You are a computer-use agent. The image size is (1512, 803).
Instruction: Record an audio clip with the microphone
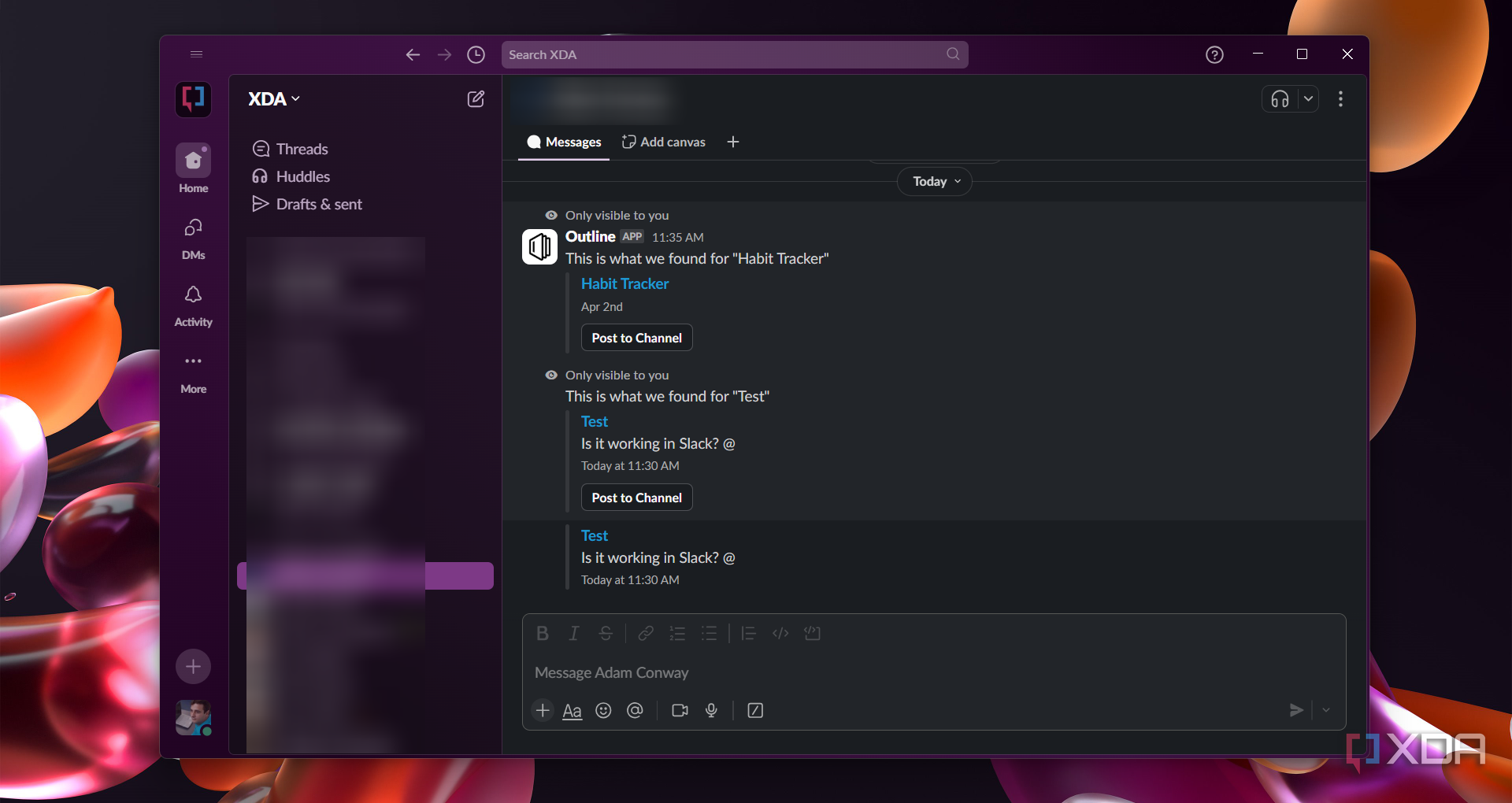click(x=711, y=710)
